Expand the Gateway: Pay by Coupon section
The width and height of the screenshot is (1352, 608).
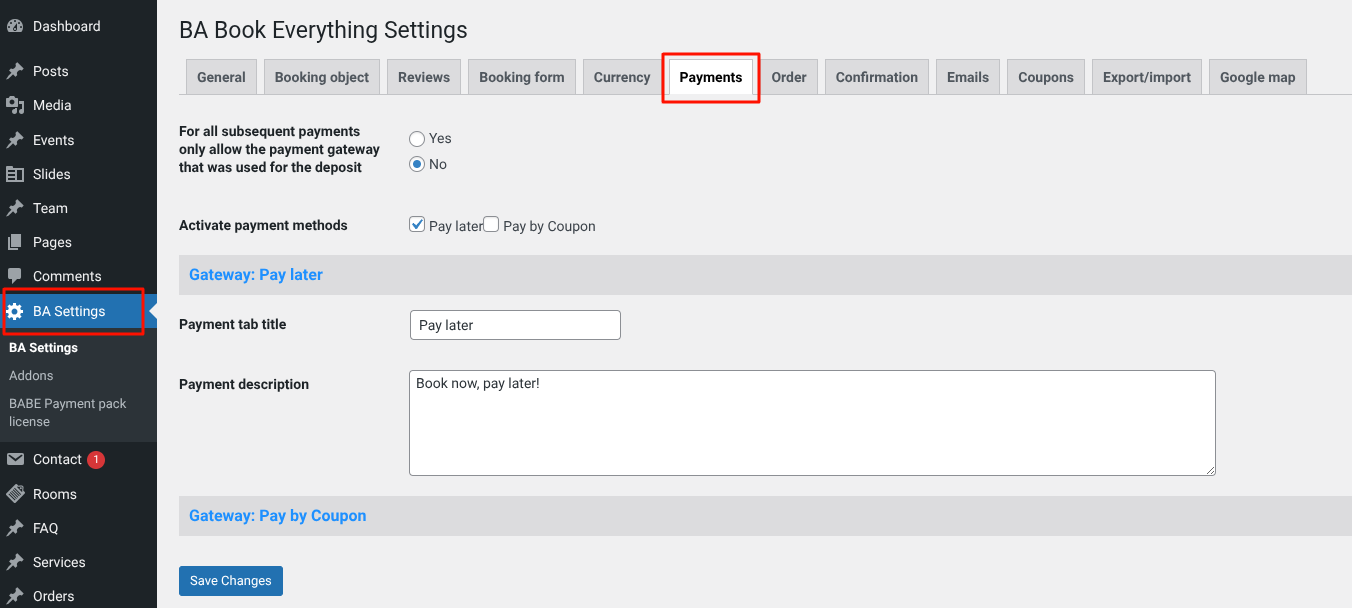tap(278, 516)
